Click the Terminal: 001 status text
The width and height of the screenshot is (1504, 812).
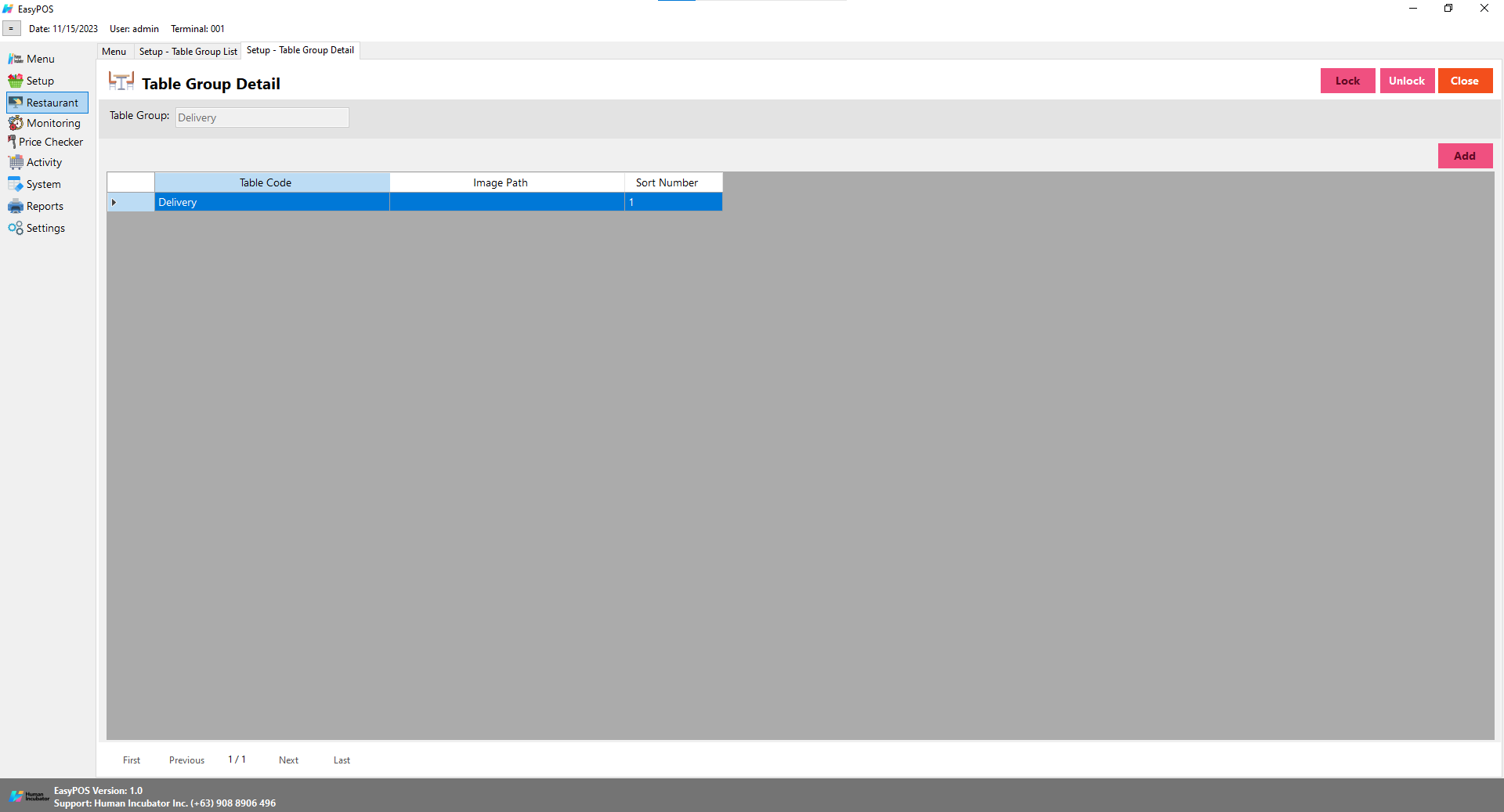pos(197,29)
